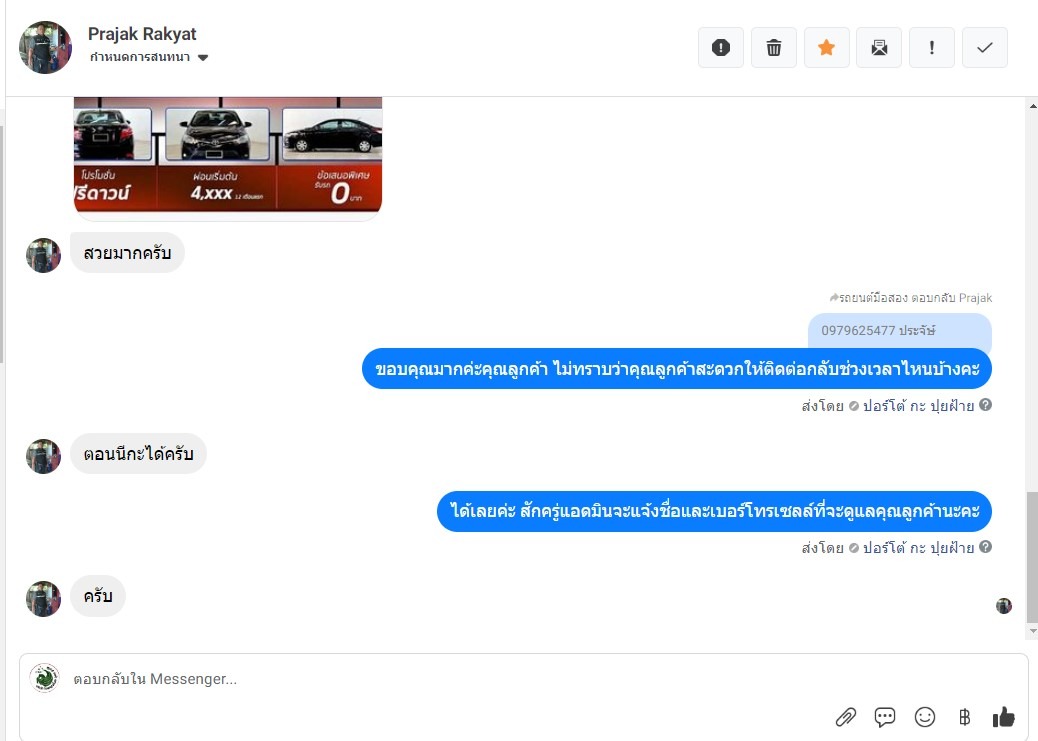Screen dimensions: 1038x741
Task: Open saved replies speech bubble icon
Action: pos(884,716)
